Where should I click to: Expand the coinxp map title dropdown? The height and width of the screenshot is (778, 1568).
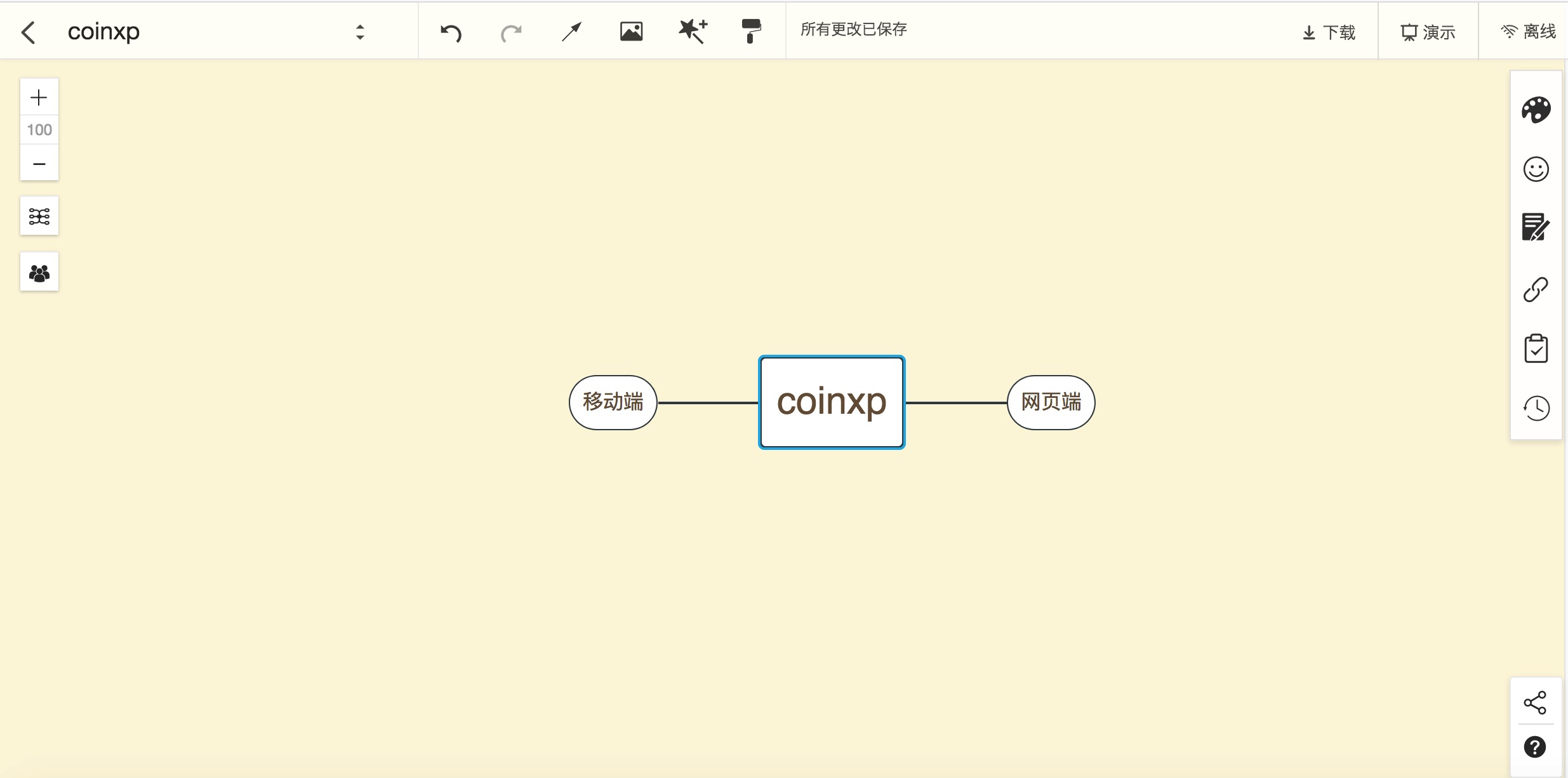coord(360,32)
